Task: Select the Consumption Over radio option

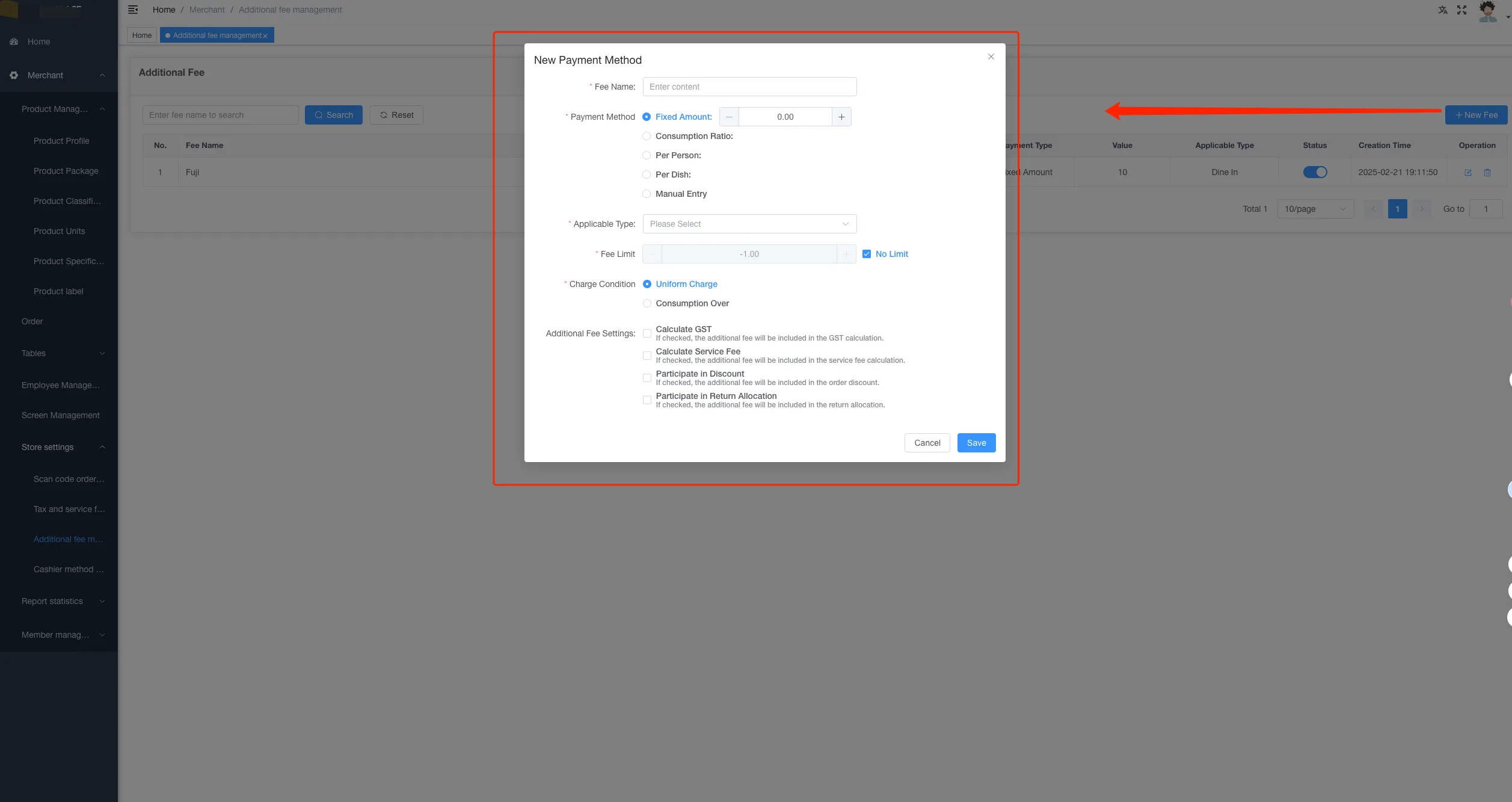Action: coord(647,303)
